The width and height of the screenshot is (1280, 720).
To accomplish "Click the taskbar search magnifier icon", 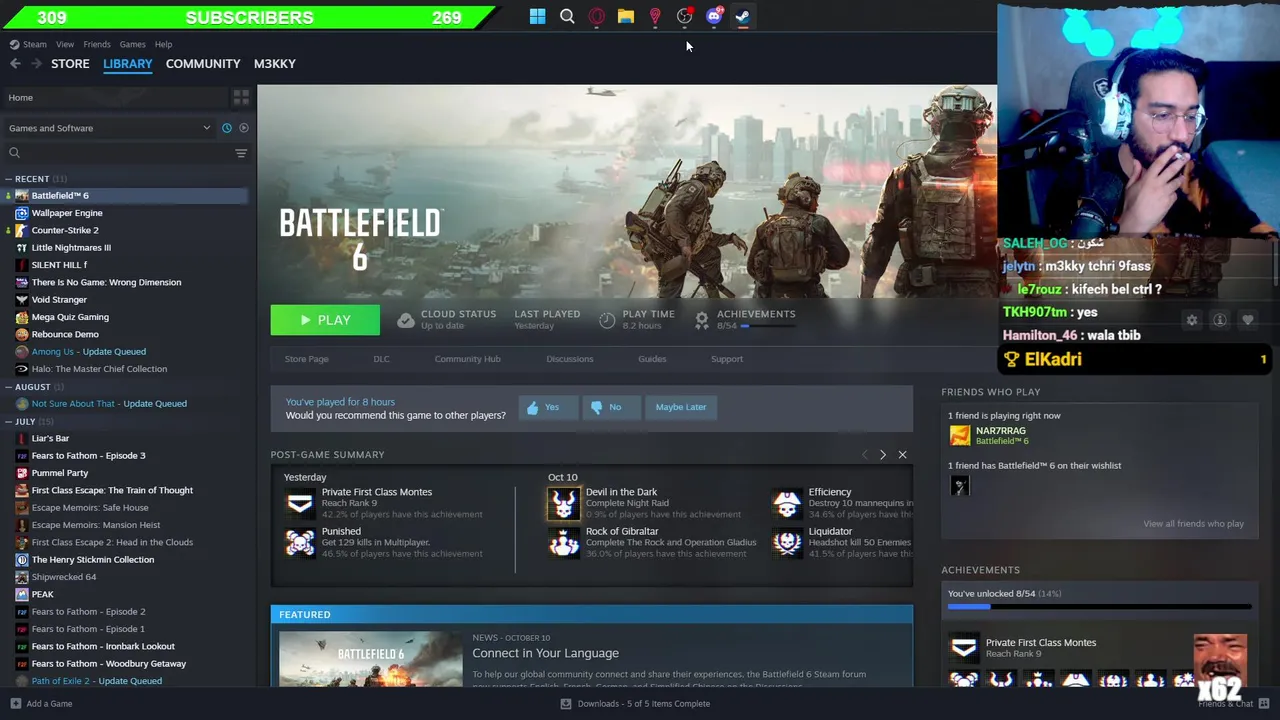I will coord(567,16).
